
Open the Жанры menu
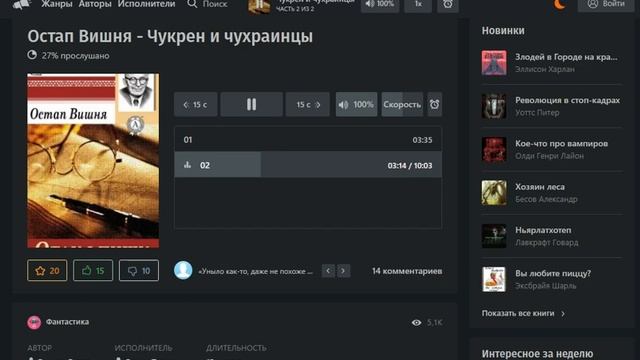[57, 4]
